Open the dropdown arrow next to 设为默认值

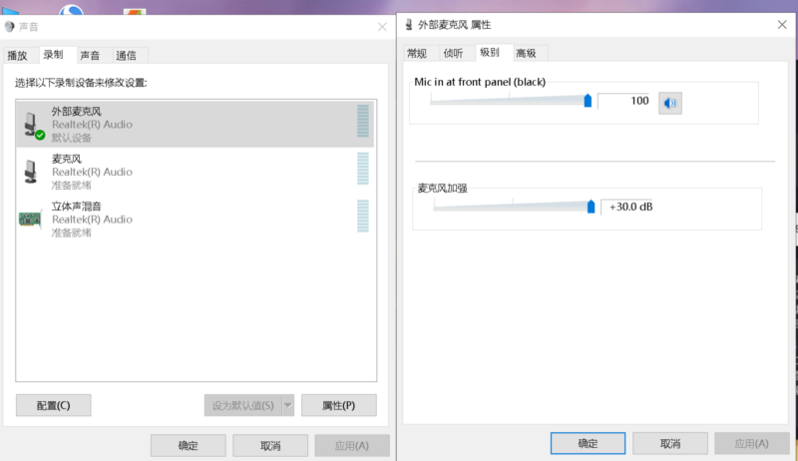click(288, 405)
